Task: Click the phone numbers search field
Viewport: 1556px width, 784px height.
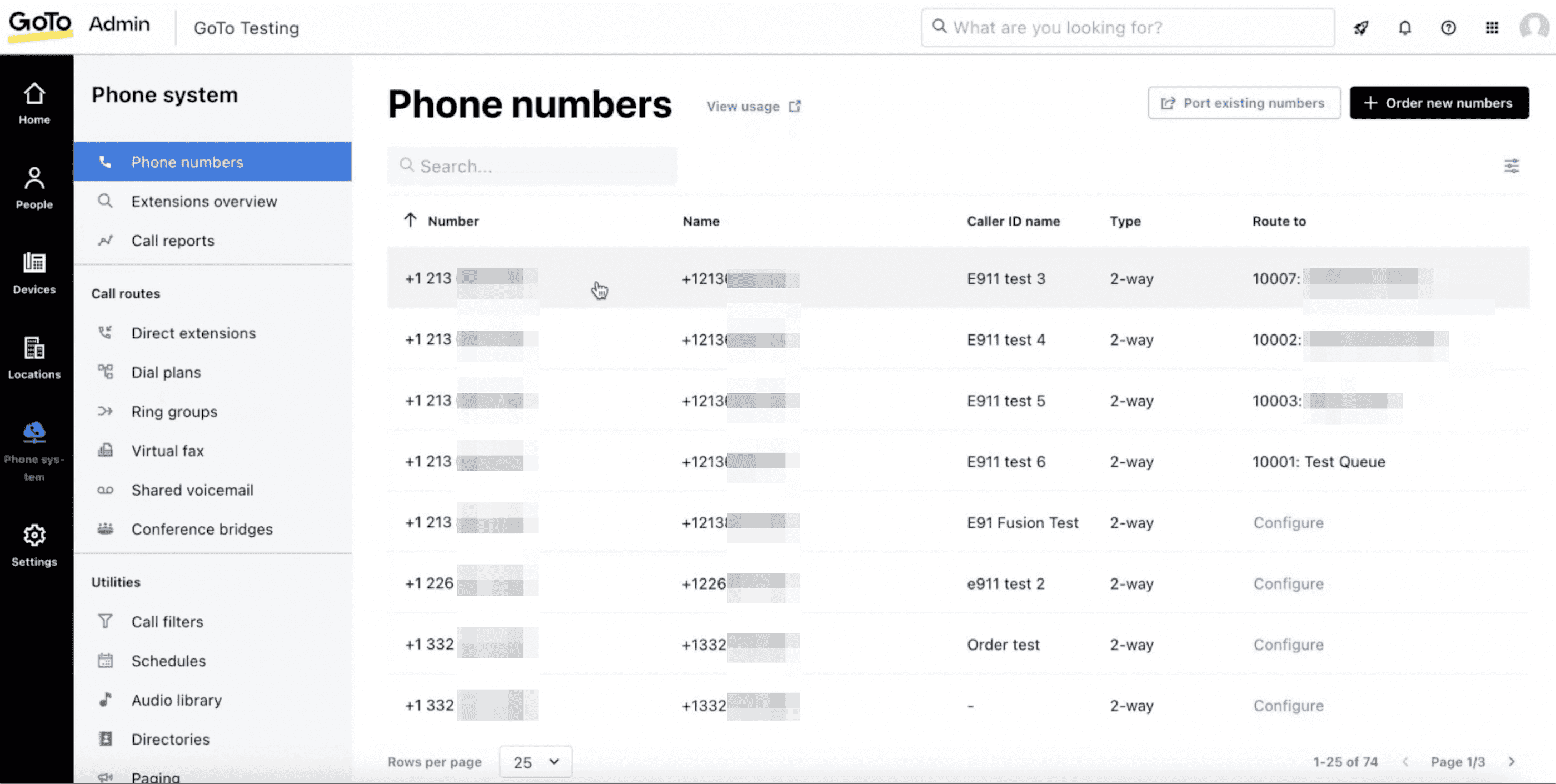Action: point(532,166)
